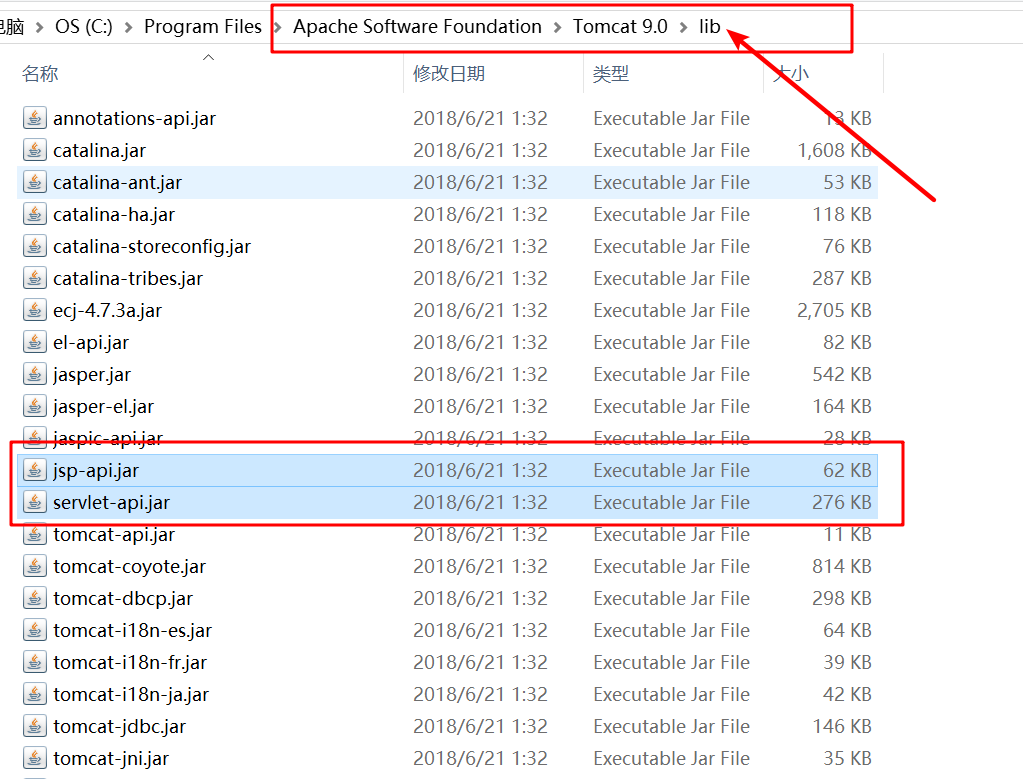1023x781 pixels.
Task: Click the jasper-el.jar file icon
Action: coord(35,406)
